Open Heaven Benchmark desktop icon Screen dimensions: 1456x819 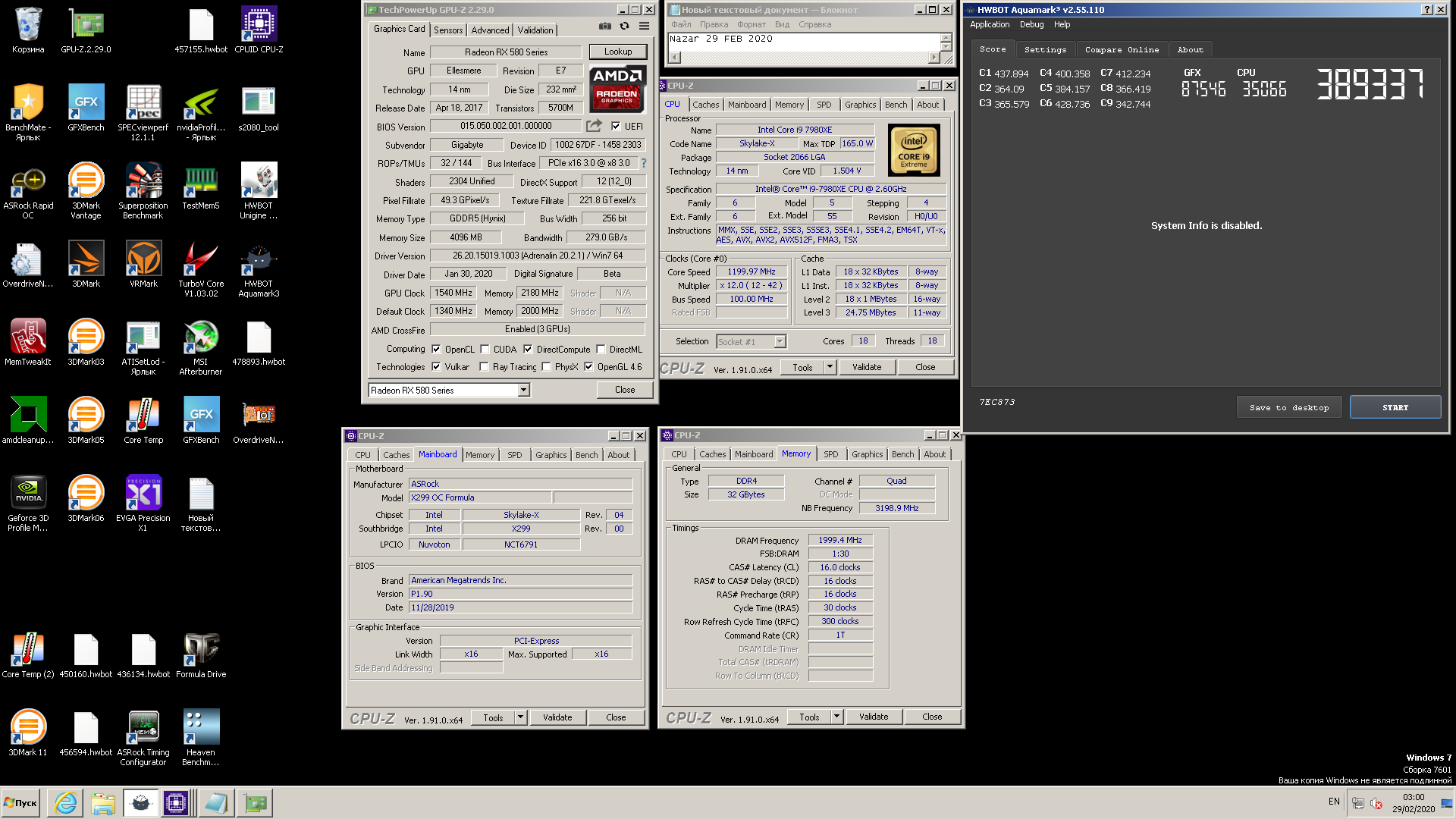[201, 737]
